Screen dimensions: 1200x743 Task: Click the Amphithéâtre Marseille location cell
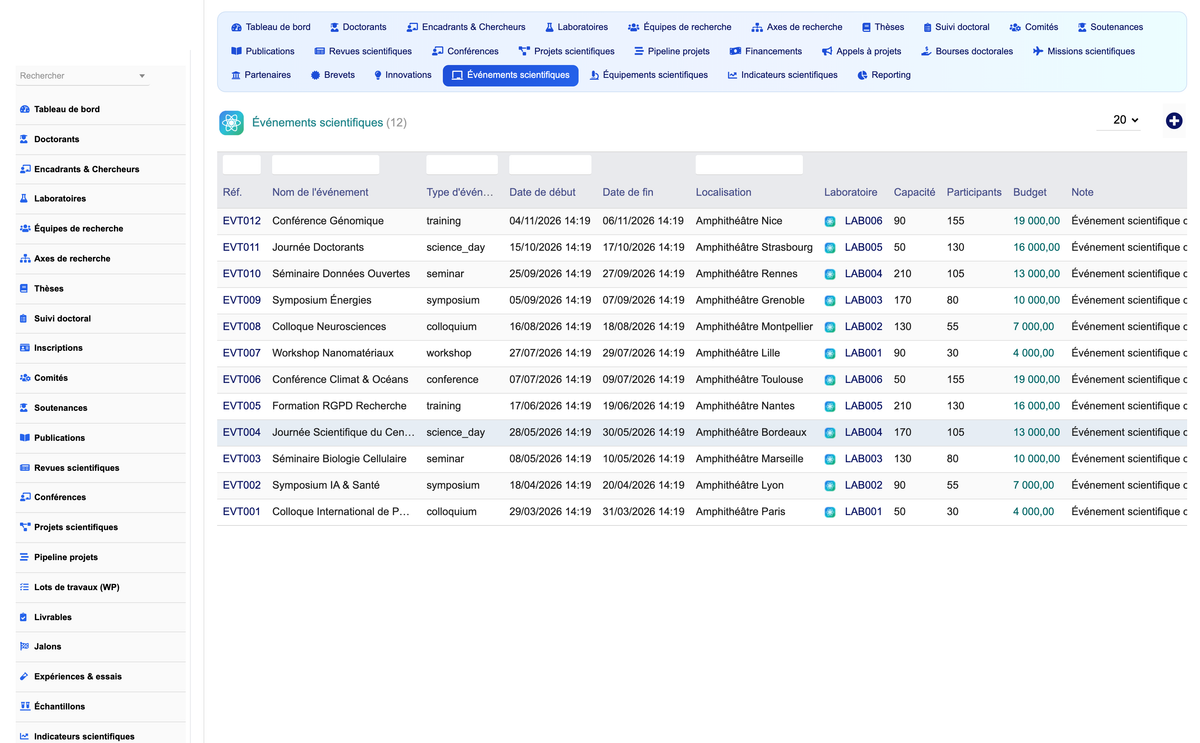(750, 459)
